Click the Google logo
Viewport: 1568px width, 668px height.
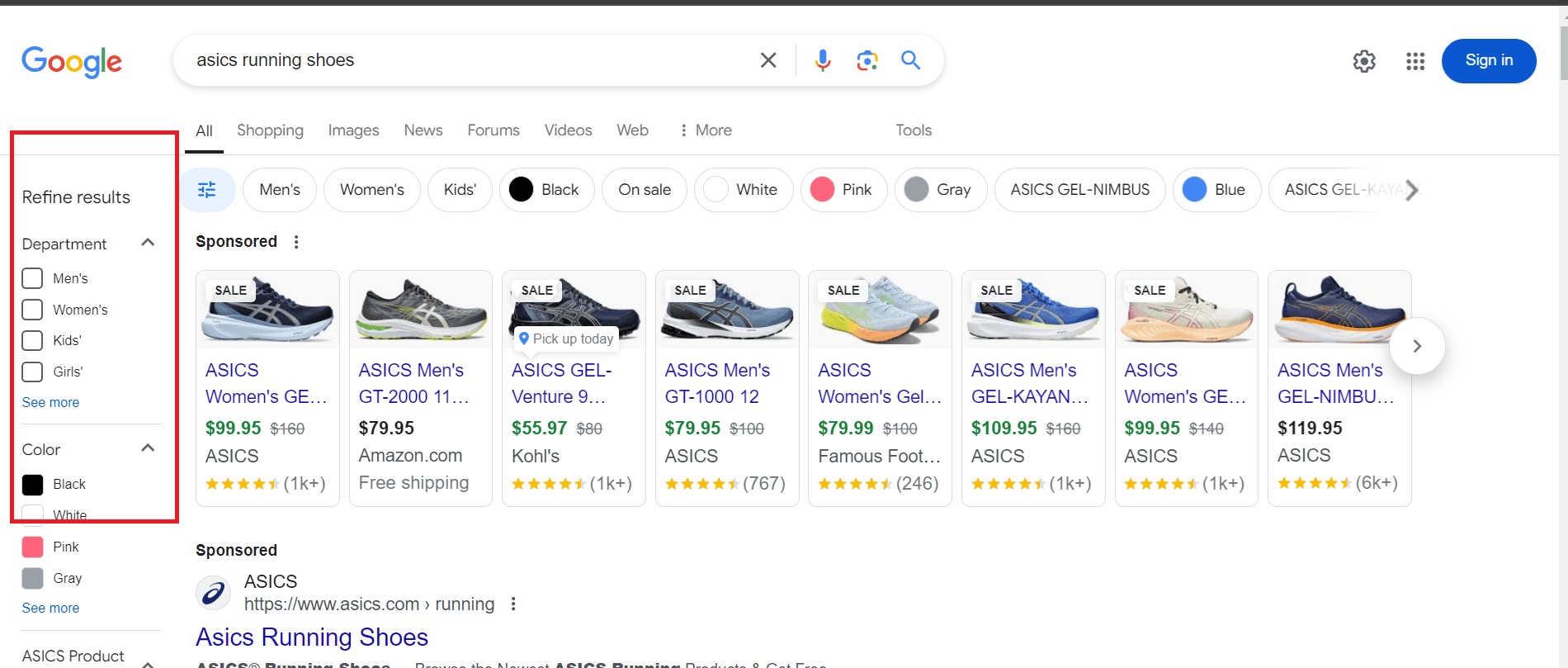[72, 61]
